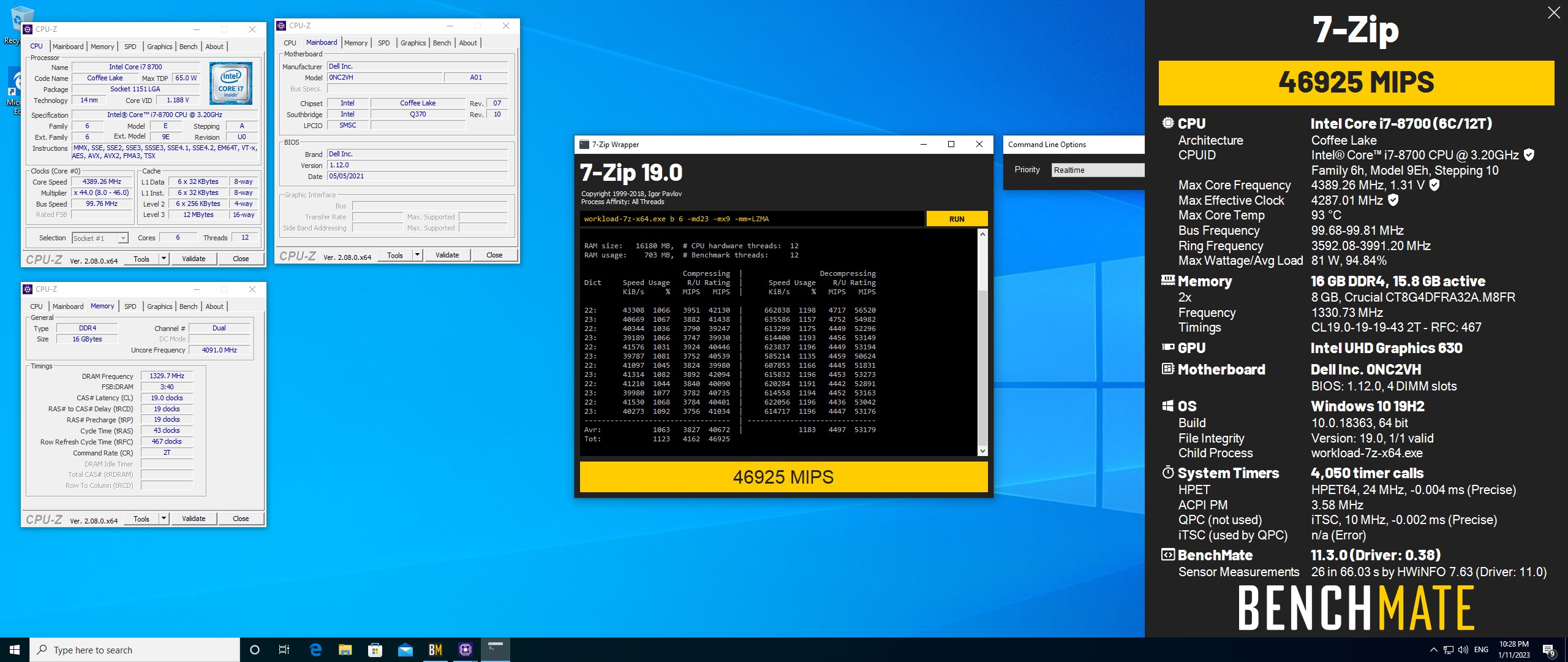Image resolution: width=1568 pixels, height=662 pixels.
Task: Show hidden system tray icons
Action: coord(1433,650)
